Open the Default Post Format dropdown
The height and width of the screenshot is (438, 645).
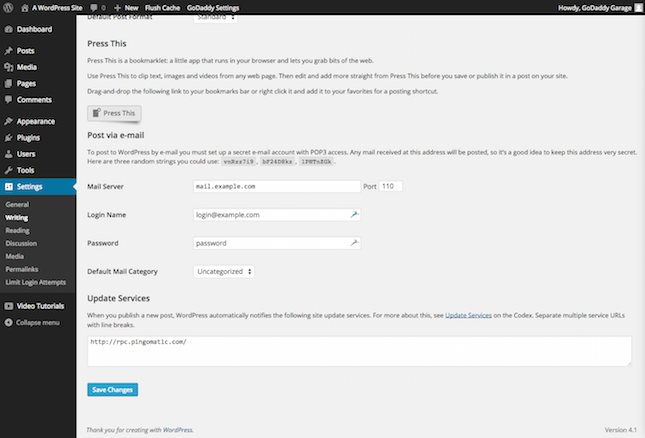tap(215, 18)
